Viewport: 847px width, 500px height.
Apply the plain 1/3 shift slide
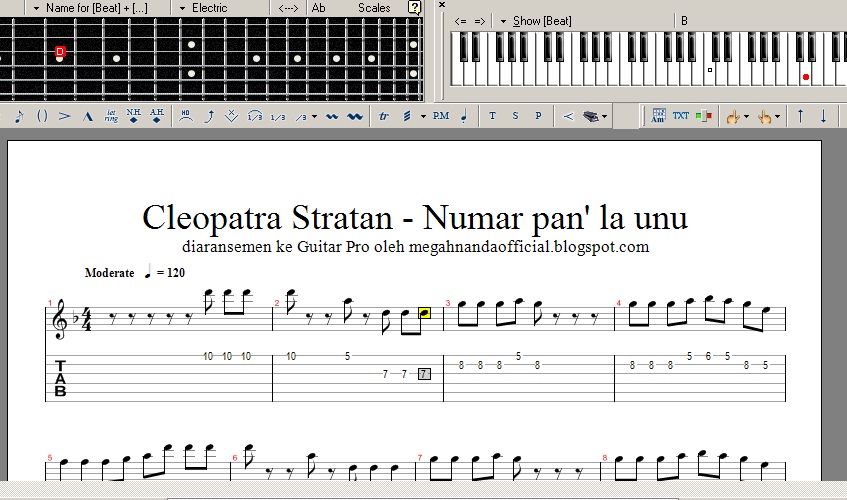point(278,117)
